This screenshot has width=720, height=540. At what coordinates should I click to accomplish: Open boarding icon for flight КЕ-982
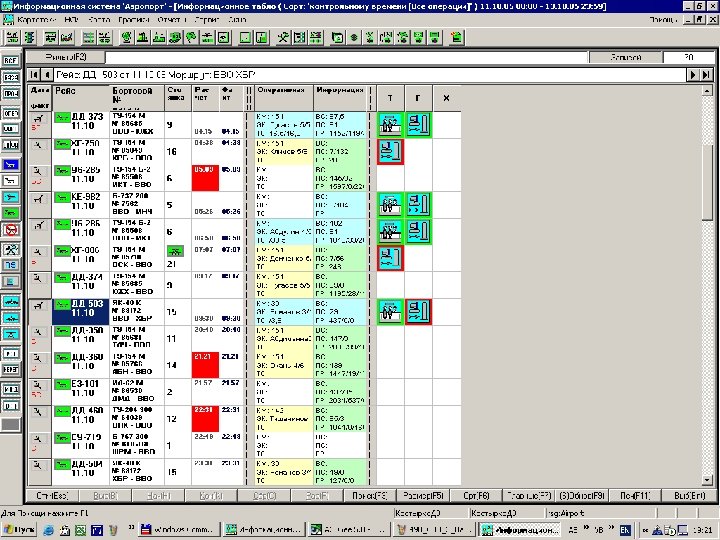[418, 205]
